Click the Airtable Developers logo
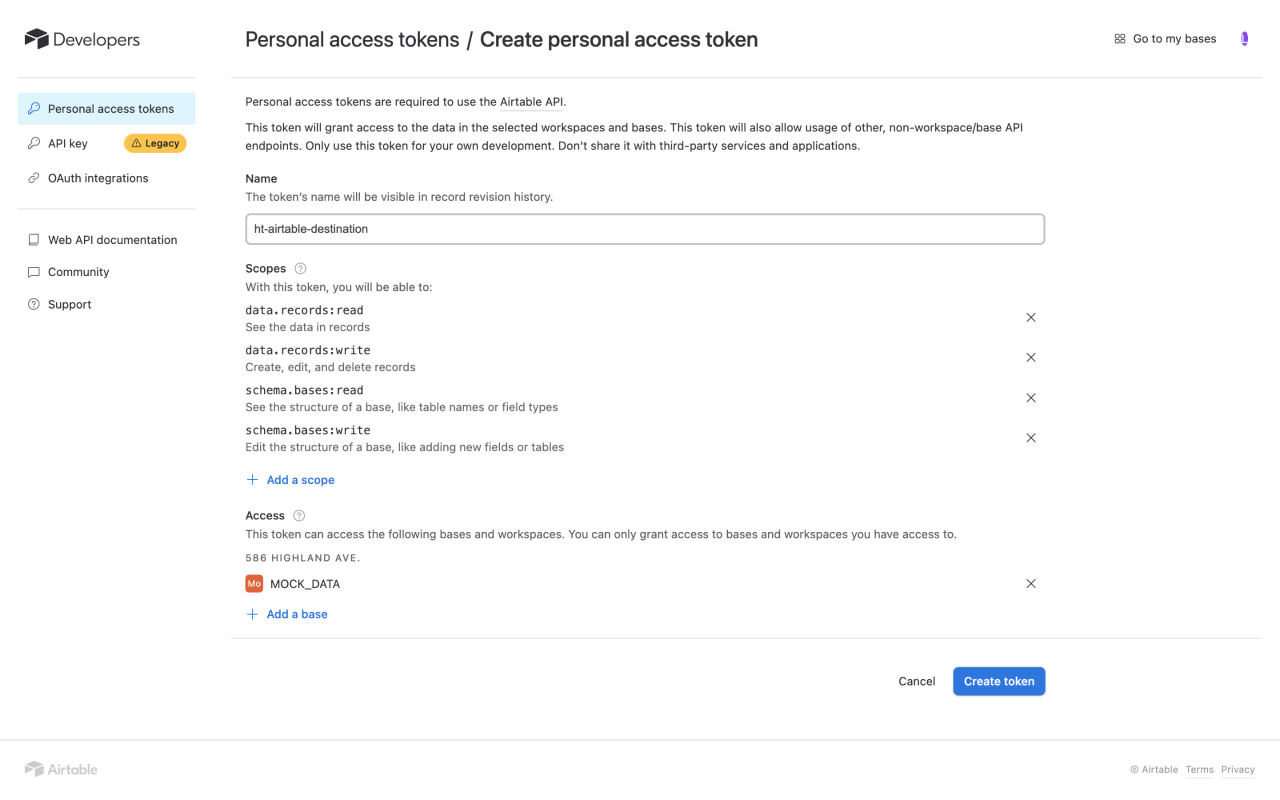This screenshot has width=1280, height=800. coord(82,39)
